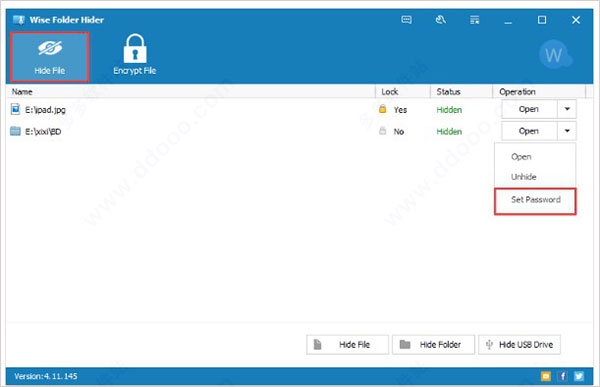600x387 pixels.
Task: Sort by the Name column header
Action: coord(22,92)
